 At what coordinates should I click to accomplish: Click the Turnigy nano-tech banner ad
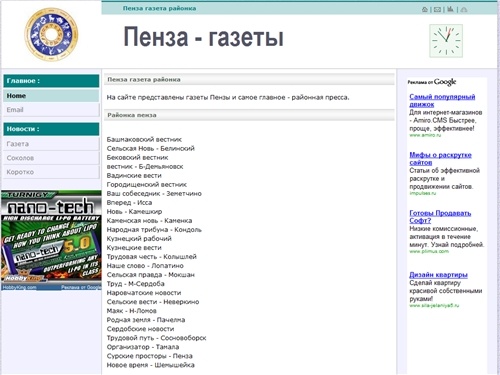(51, 237)
